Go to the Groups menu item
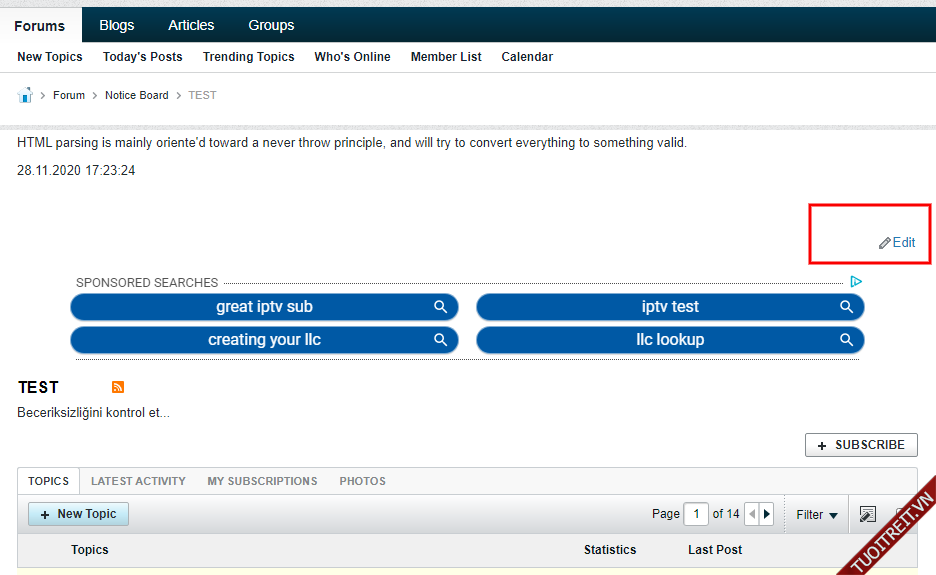The width and height of the screenshot is (936, 575). pos(271,25)
